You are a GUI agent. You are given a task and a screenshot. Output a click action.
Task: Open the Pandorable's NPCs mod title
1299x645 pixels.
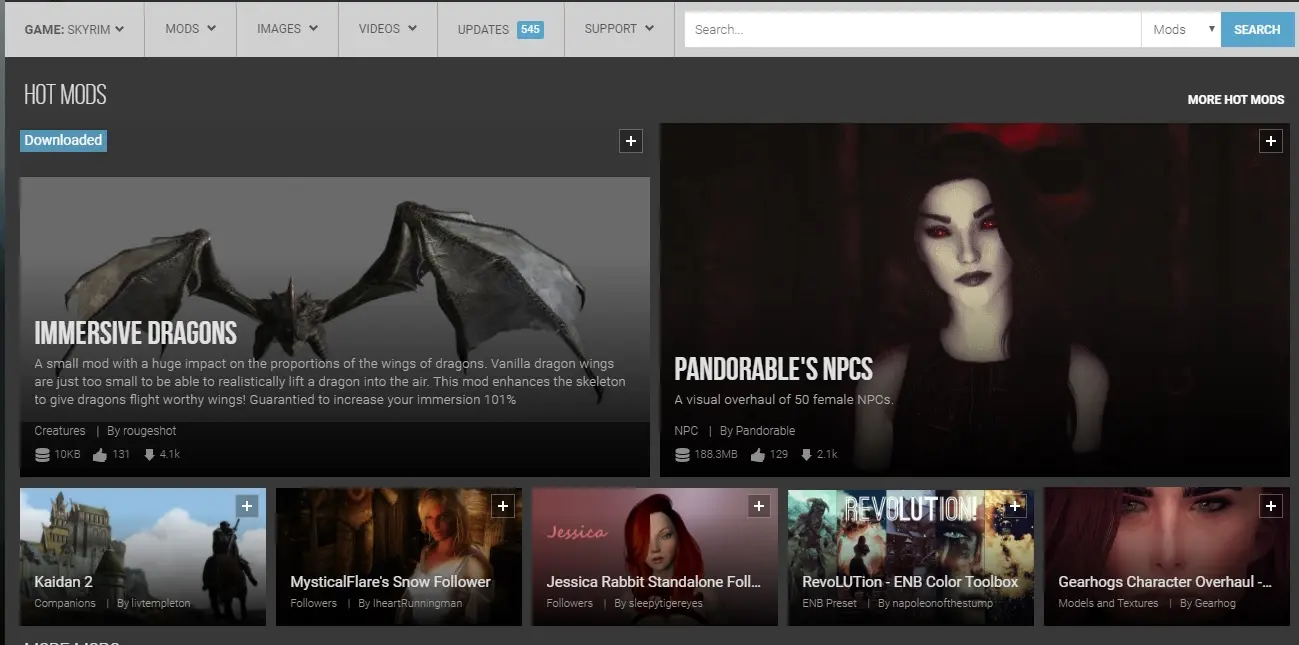point(773,369)
